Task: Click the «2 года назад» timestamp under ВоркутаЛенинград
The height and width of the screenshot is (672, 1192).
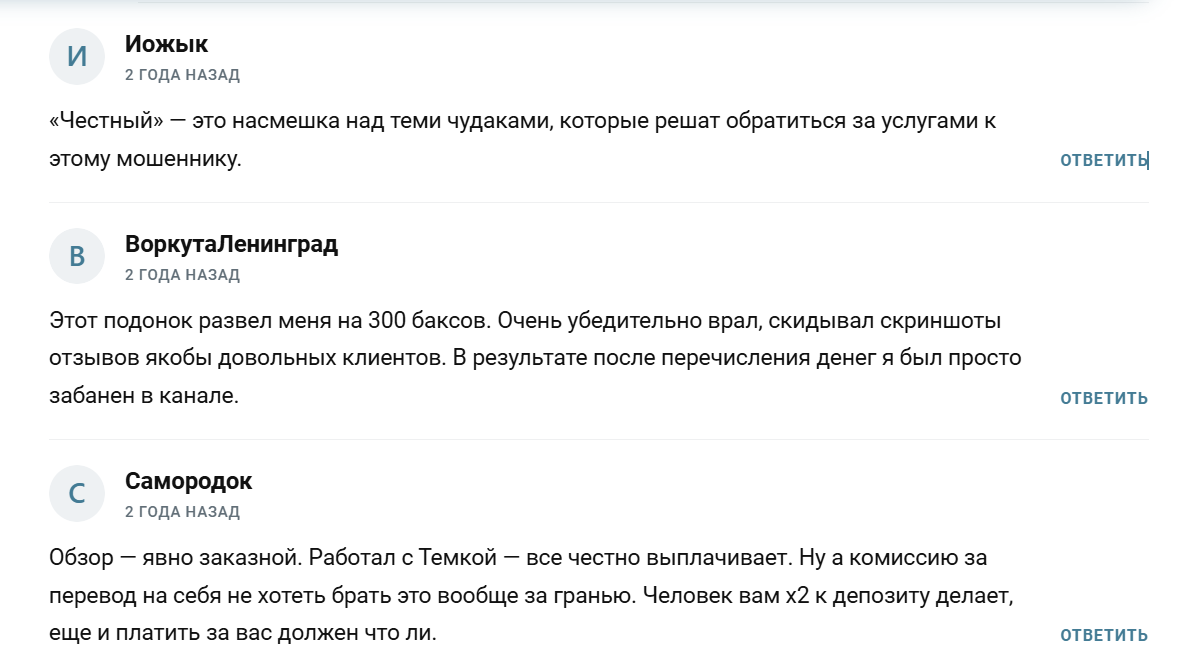Action: (182, 274)
